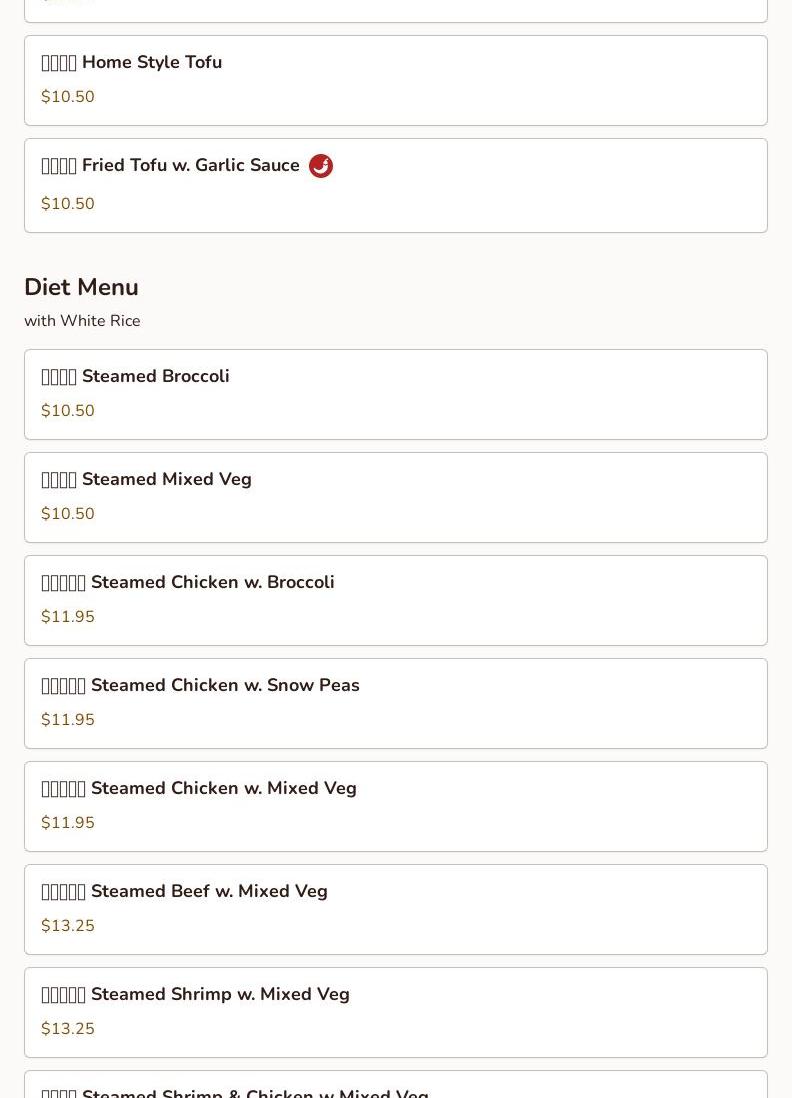Click the "with White Rice" subtitle
The height and width of the screenshot is (1098, 792).
[x=82, y=321]
